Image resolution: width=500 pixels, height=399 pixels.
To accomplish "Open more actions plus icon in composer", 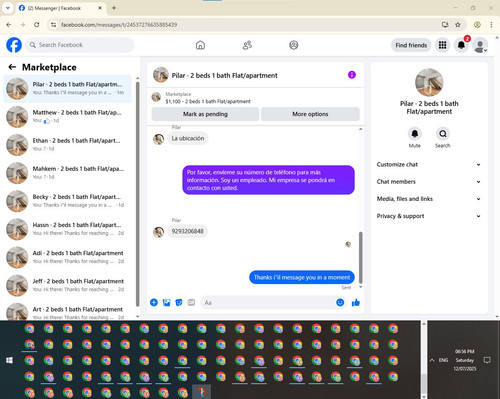I will point(154,302).
